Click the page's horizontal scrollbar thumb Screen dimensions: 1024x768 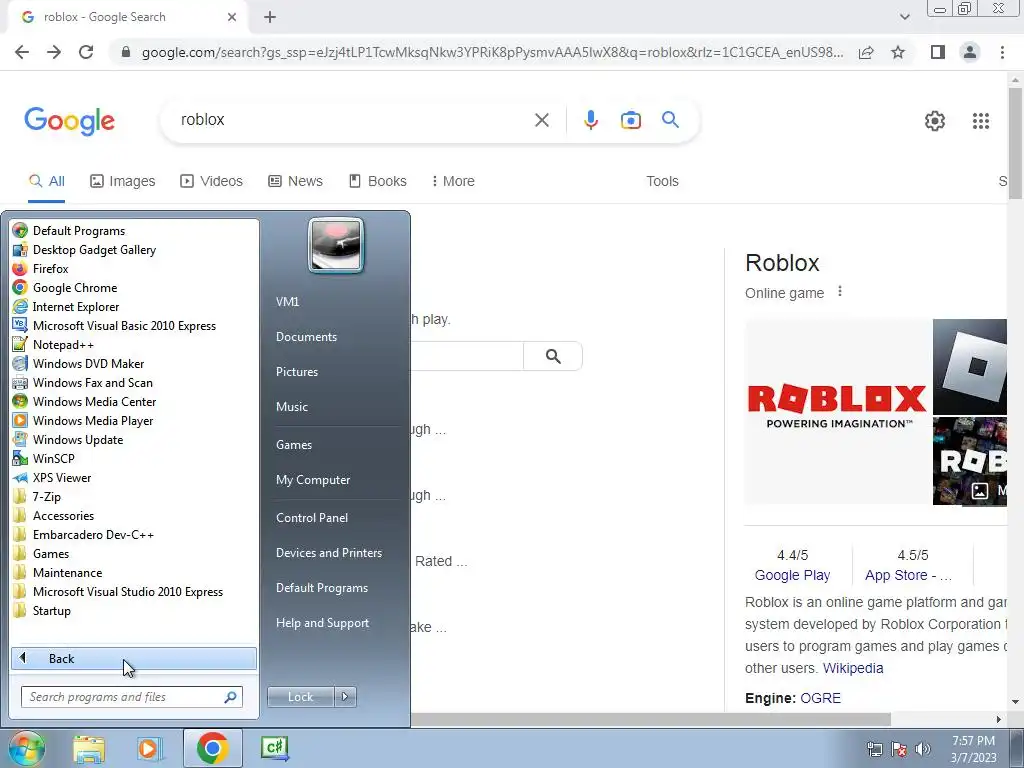tap(650, 719)
